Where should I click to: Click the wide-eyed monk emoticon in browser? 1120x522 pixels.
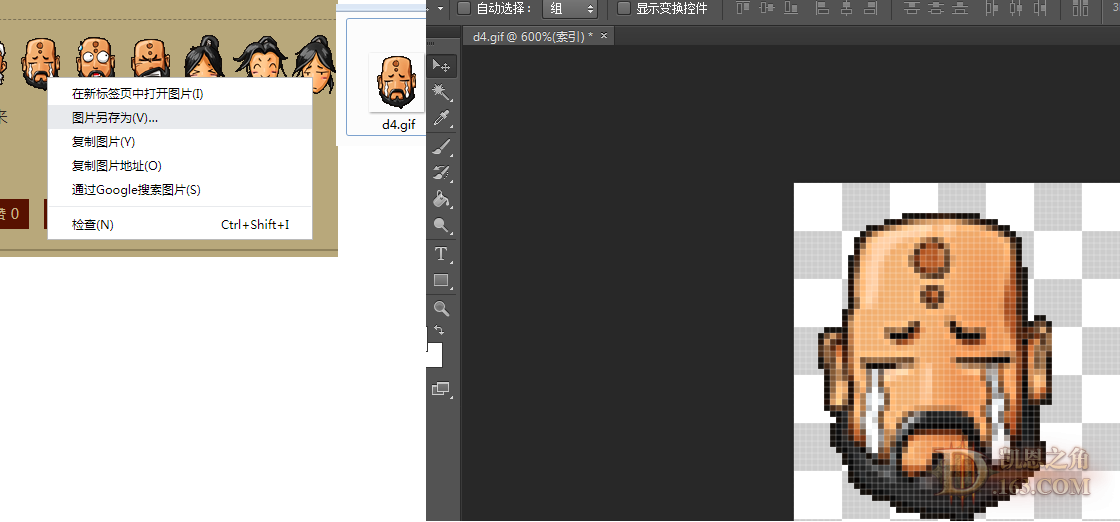pyautogui.click(x=94, y=57)
